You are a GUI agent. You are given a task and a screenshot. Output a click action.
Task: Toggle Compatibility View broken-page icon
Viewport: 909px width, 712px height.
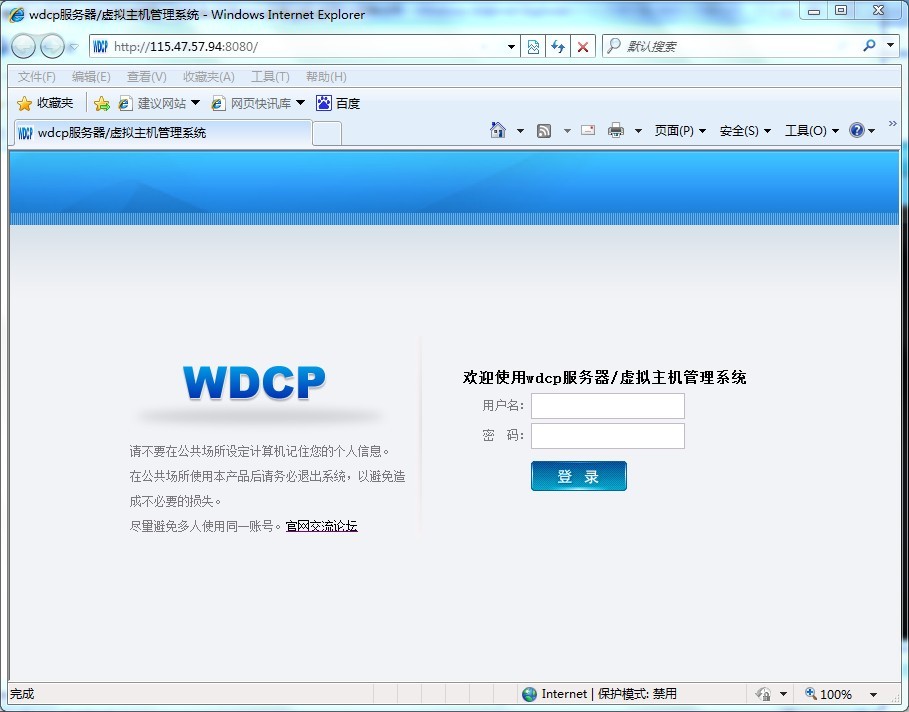[x=533, y=47]
